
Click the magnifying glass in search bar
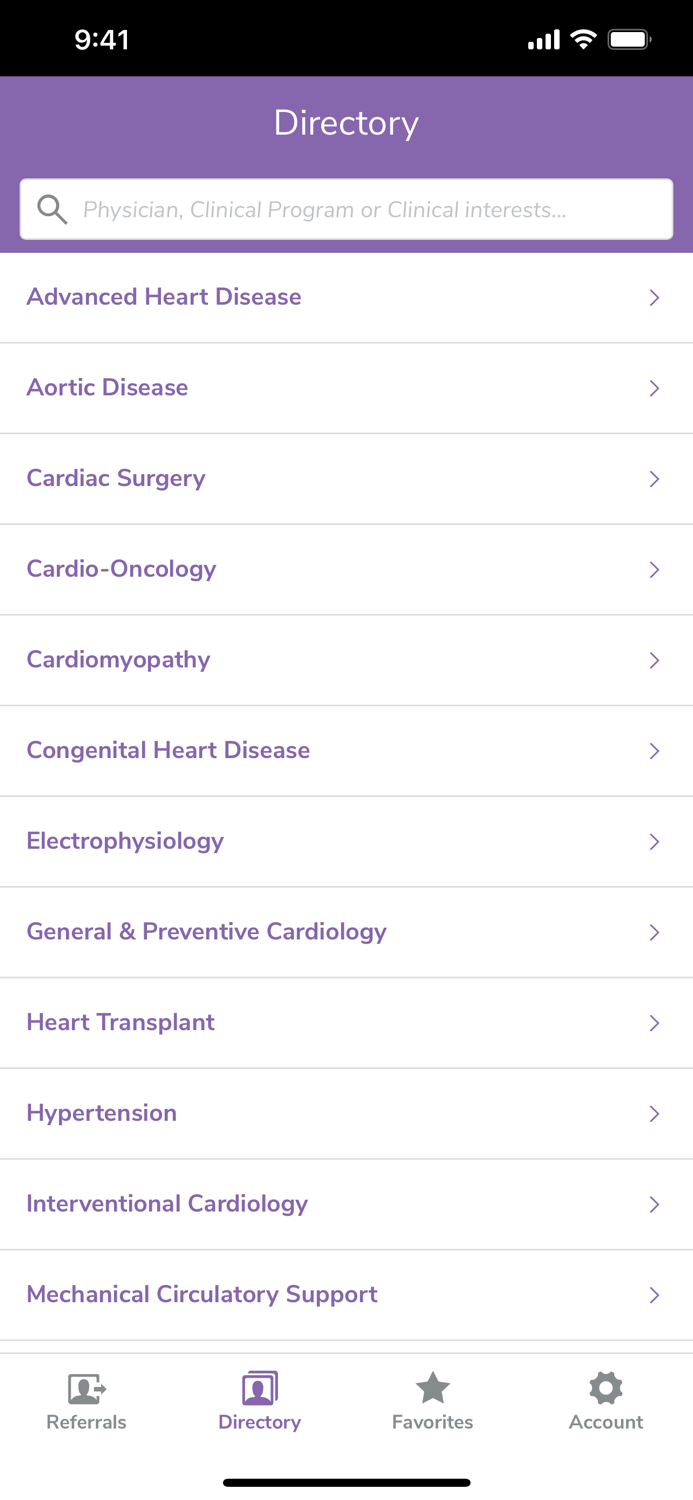pyautogui.click(x=52, y=210)
